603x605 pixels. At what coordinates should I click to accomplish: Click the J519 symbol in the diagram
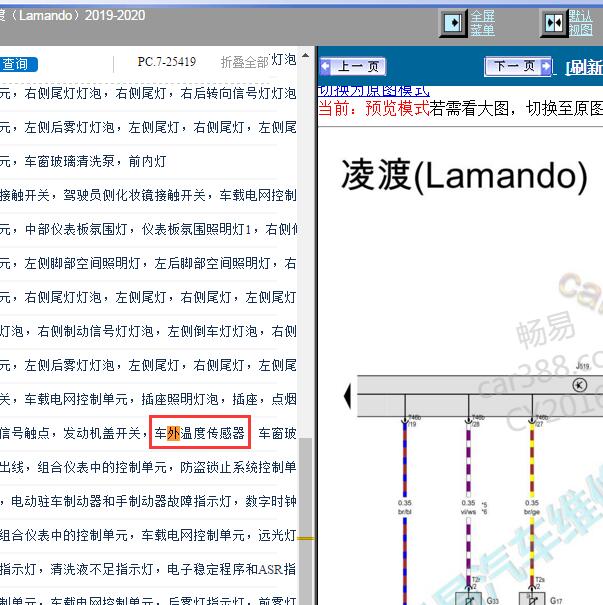pyautogui.click(x=579, y=385)
